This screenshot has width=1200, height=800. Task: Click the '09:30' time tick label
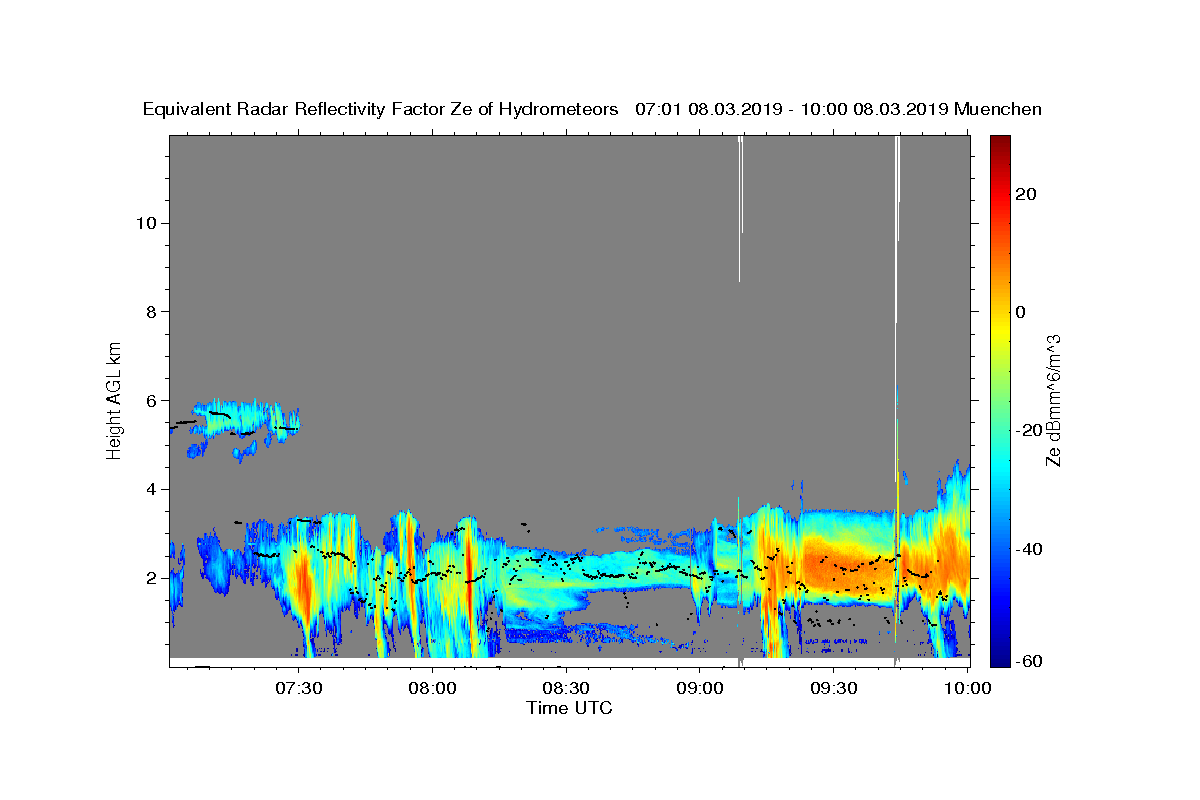[x=834, y=689]
